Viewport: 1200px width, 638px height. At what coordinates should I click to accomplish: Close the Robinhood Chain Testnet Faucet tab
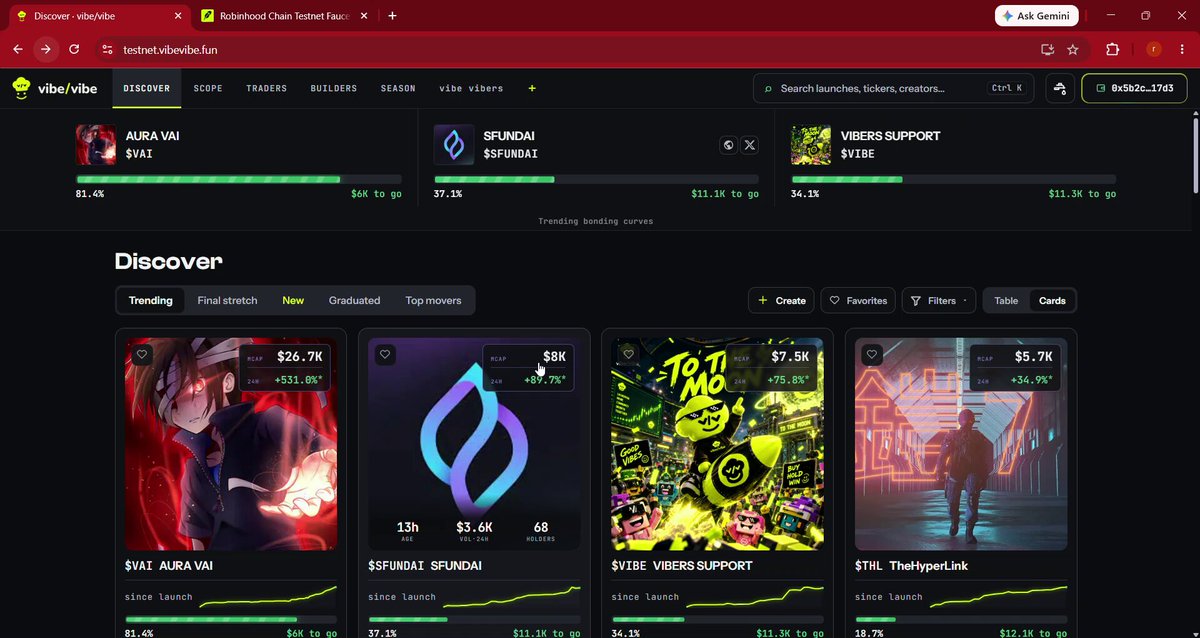[x=363, y=16]
